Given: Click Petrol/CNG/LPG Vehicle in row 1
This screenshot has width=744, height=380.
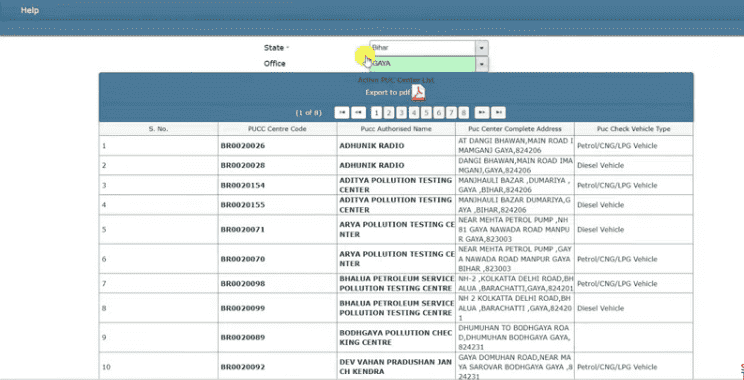Looking at the screenshot, I should (617, 146).
